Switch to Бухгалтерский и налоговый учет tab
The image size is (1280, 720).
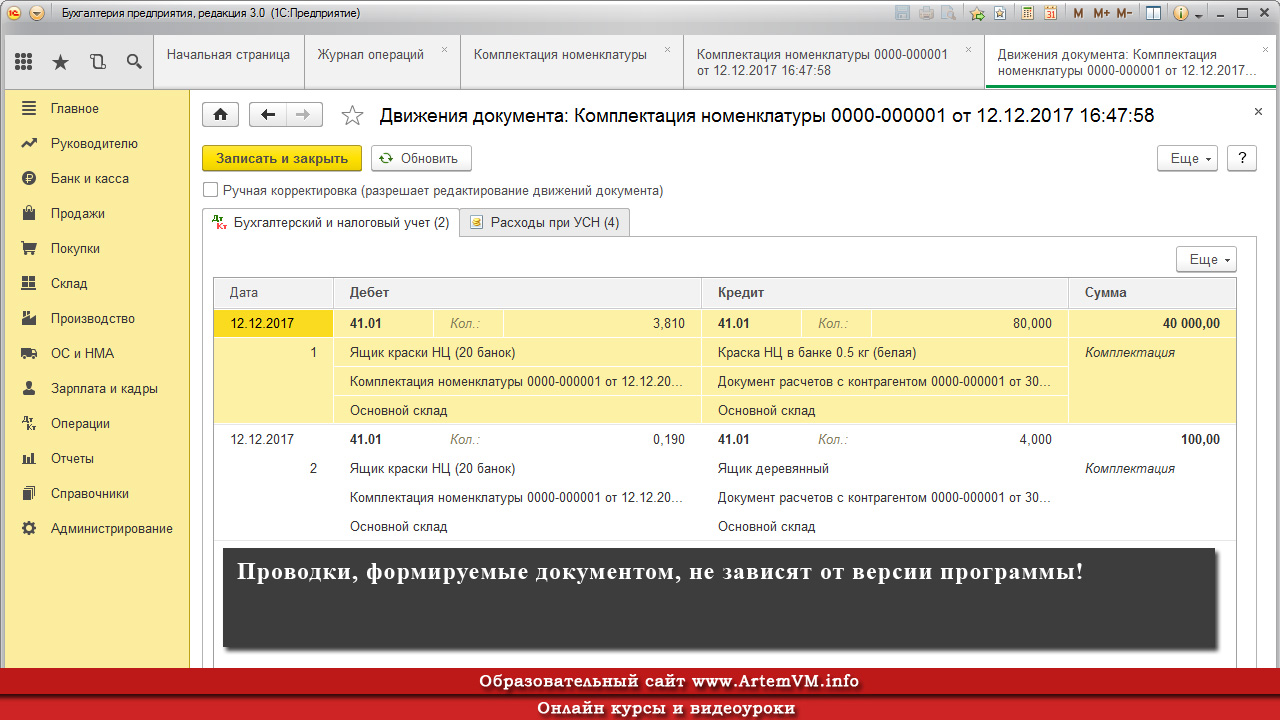point(331,223)
